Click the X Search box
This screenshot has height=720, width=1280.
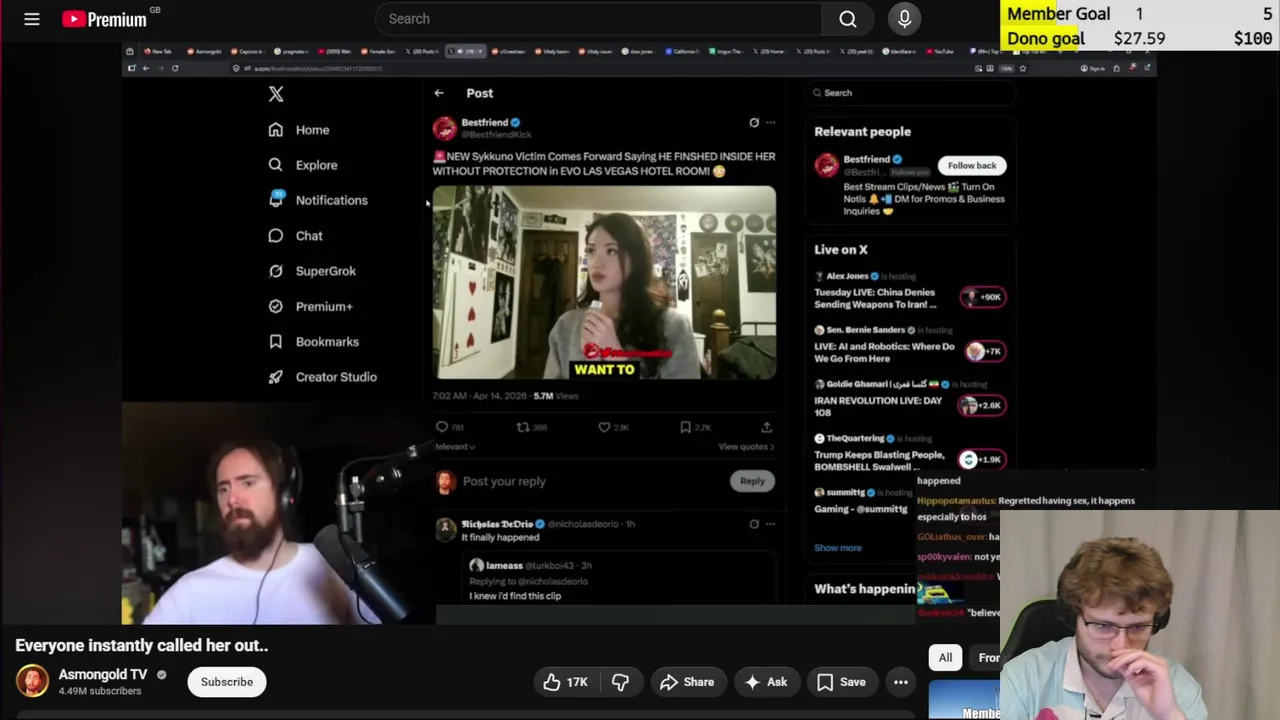coord(910,93)
